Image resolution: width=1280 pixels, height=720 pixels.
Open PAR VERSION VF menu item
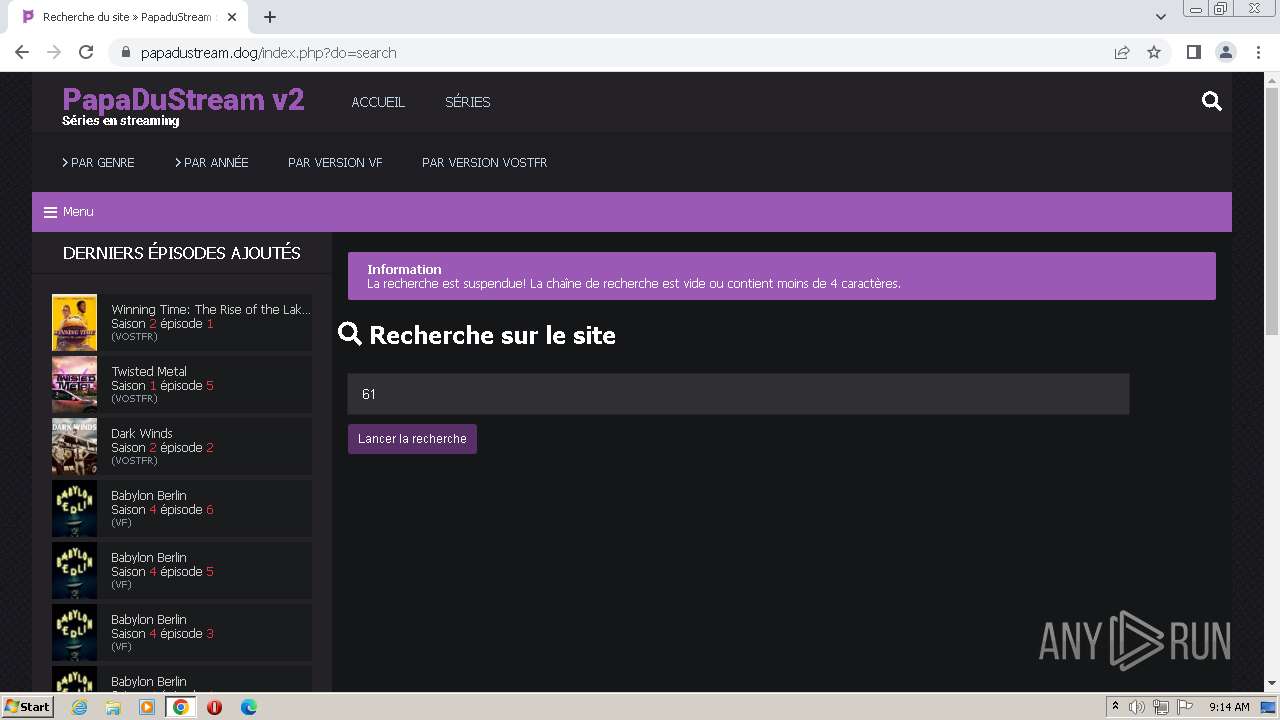tap(335, 162)
